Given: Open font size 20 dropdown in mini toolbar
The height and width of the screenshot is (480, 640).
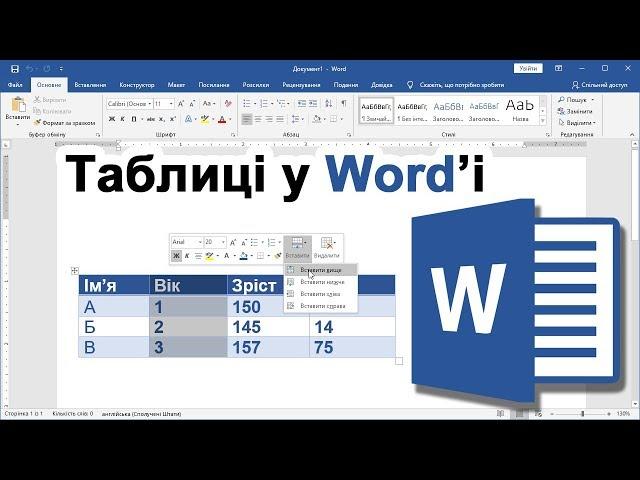Looking at the screenshot, I should 223,242.
